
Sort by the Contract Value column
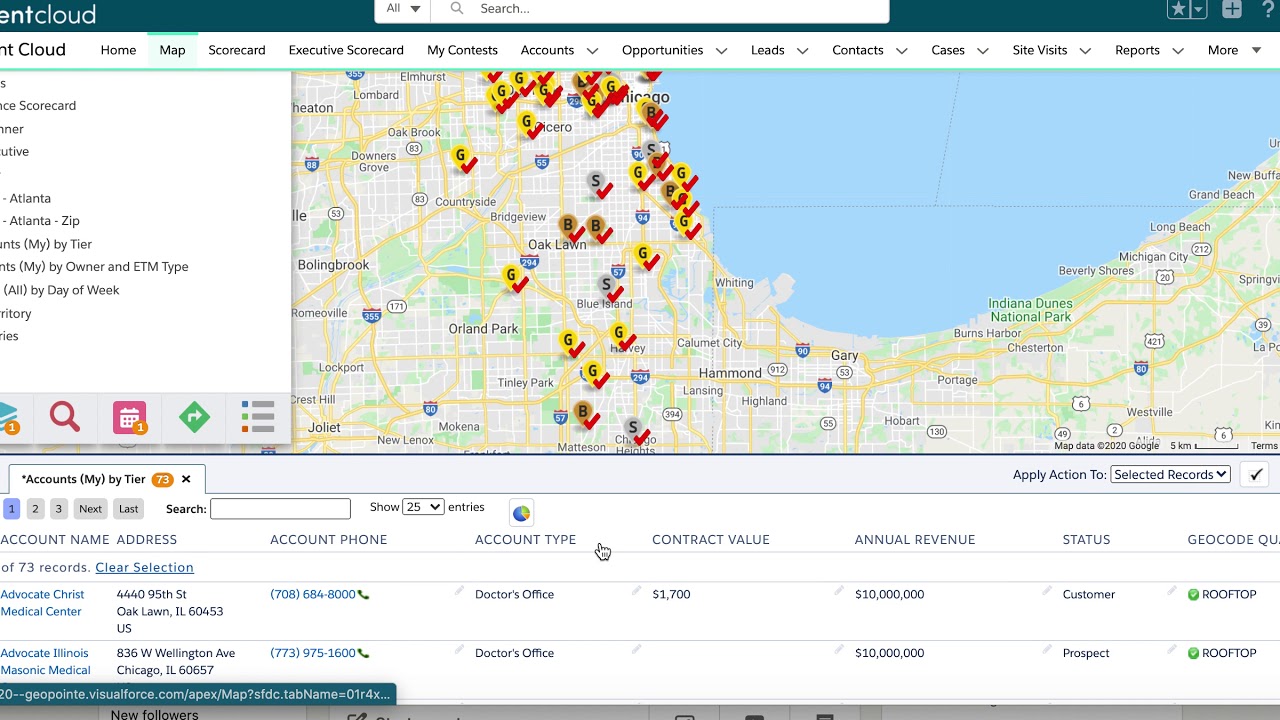point(711,540)
